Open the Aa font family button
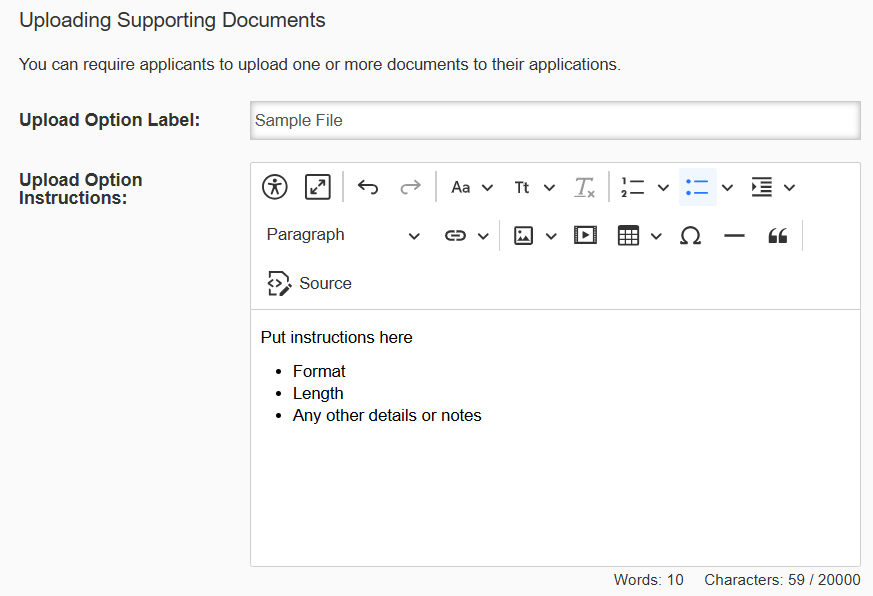The image size is (873, 596). tap(461, 187)
